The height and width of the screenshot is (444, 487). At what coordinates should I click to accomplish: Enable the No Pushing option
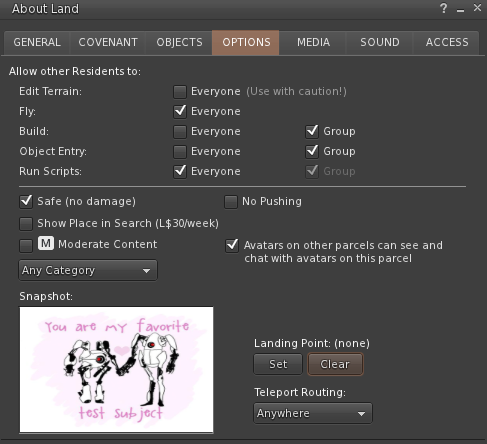231,202
